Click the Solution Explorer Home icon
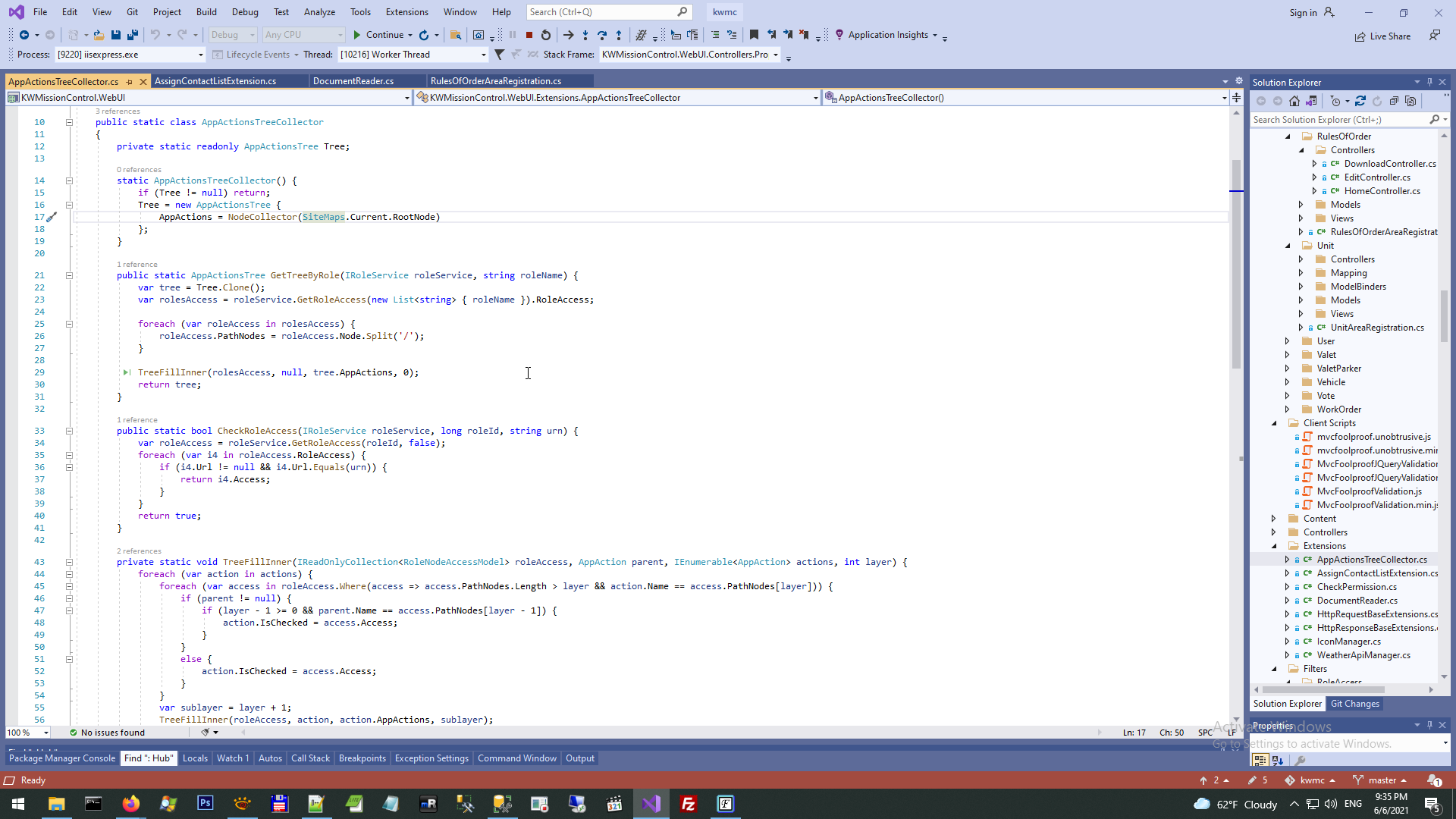 coord(1294,101)
